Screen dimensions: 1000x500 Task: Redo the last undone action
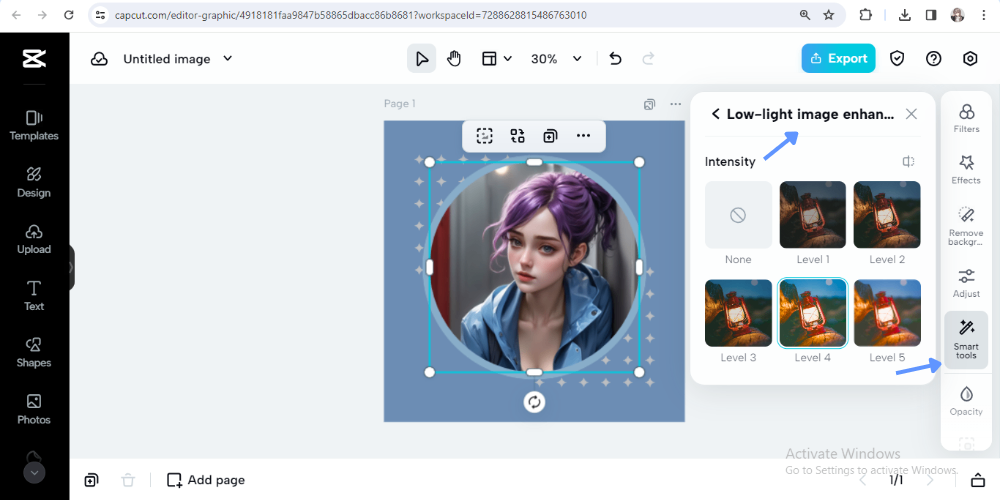click(649, 59)
